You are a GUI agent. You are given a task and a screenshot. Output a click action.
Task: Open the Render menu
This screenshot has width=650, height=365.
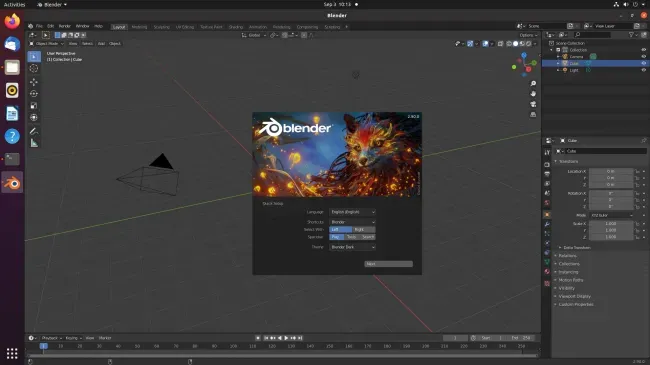coord(64,26)
